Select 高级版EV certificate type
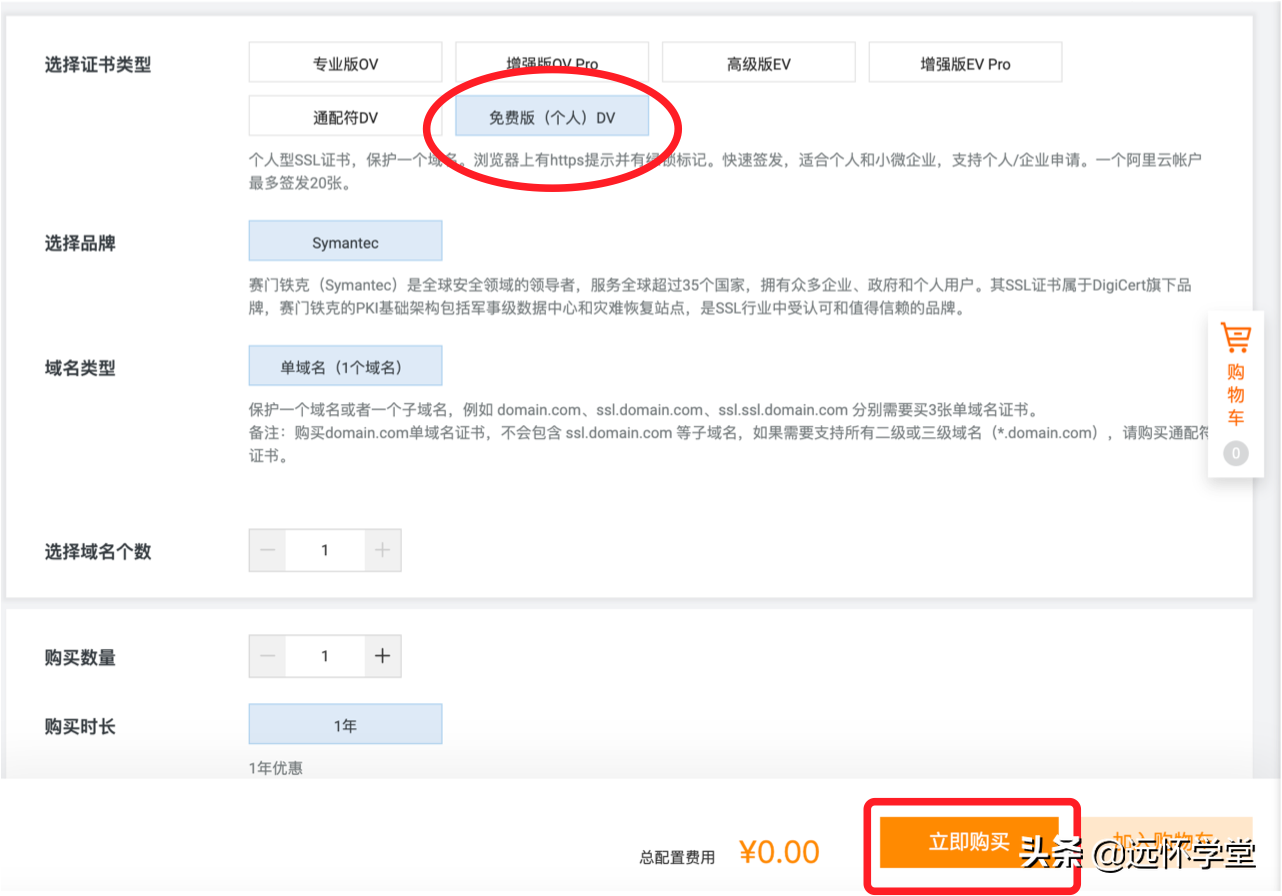The width and height of the screenshot is (1282, 896). pos(758,64)
